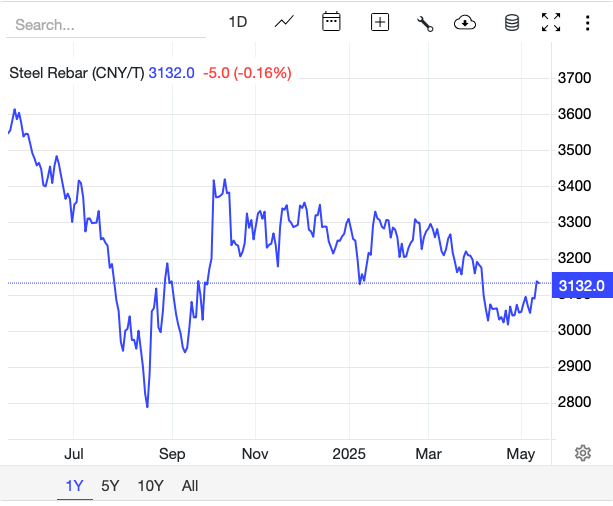This screenshot has width=613, height=506.
Task: Open chart settings gear icon
Action: coord(583,453)
